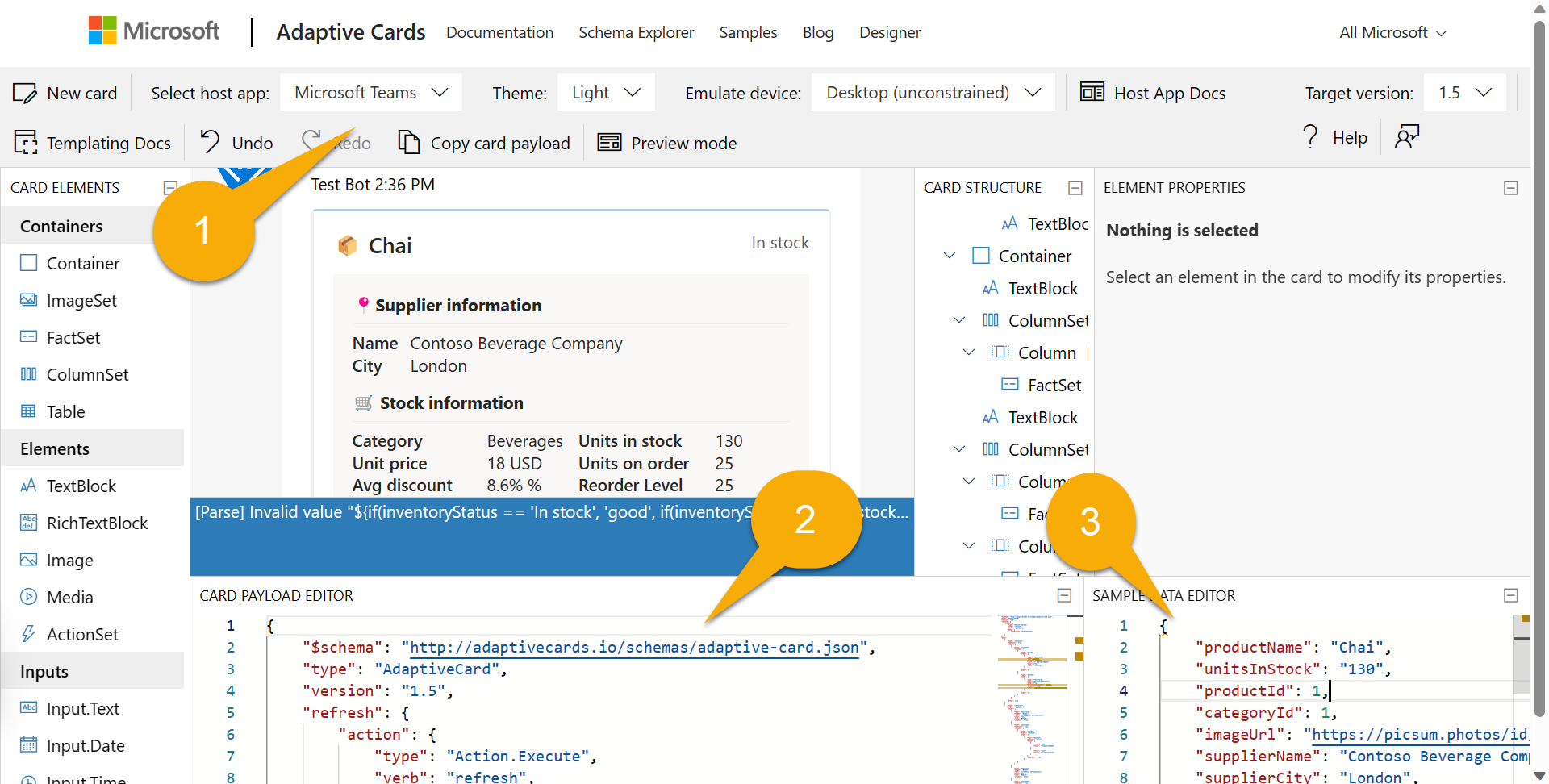Collapse the Container node in Card Structure
The image size is (1549, 784).
click(950, 256)
